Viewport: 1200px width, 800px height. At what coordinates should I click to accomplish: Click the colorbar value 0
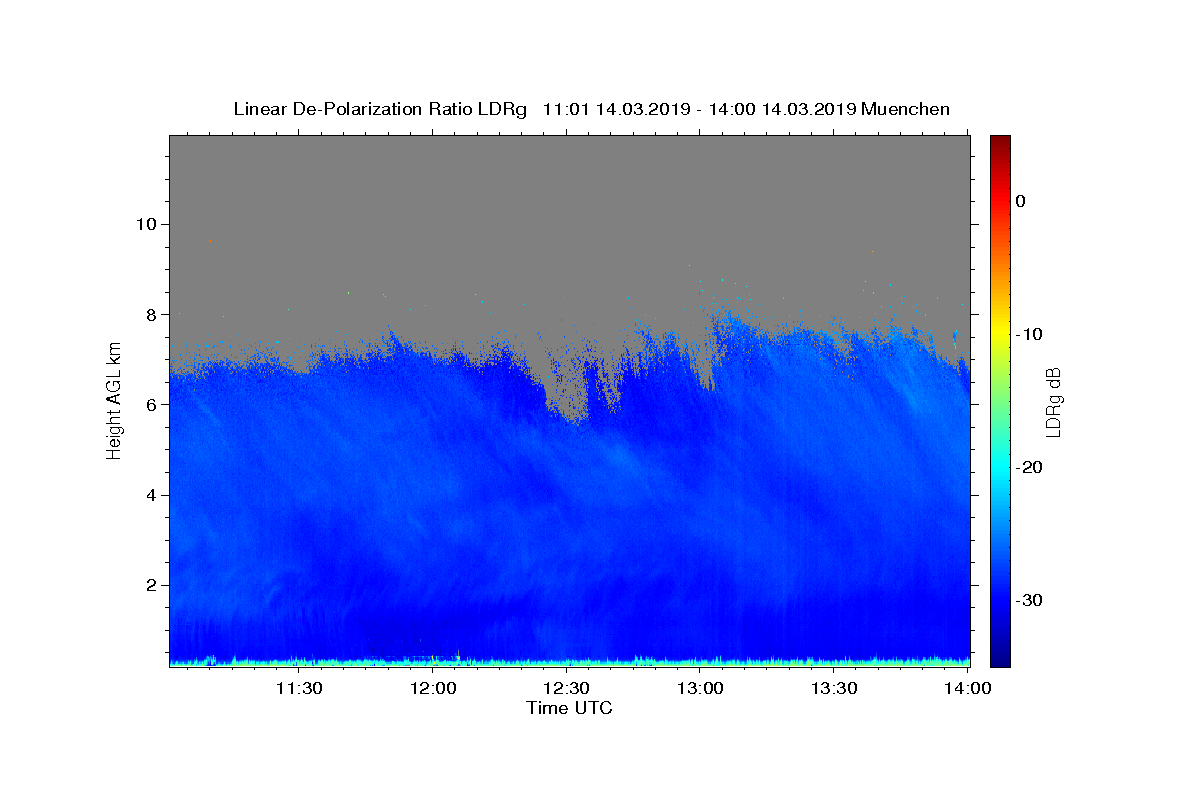(1021, 201)
